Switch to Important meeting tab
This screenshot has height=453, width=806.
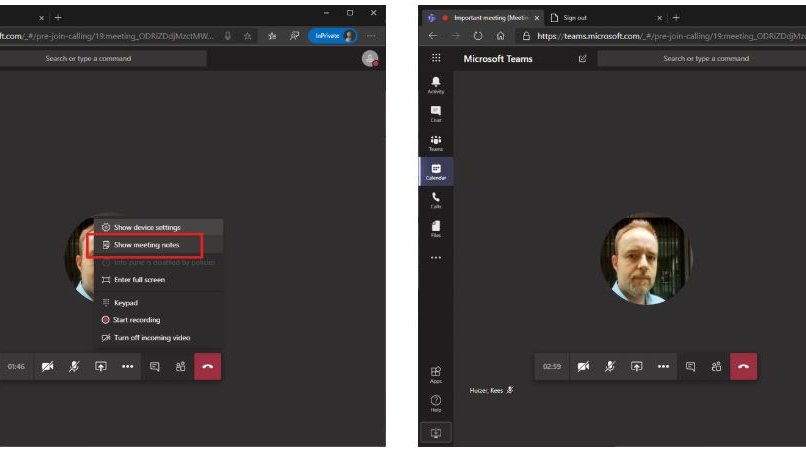coord(484,17)
